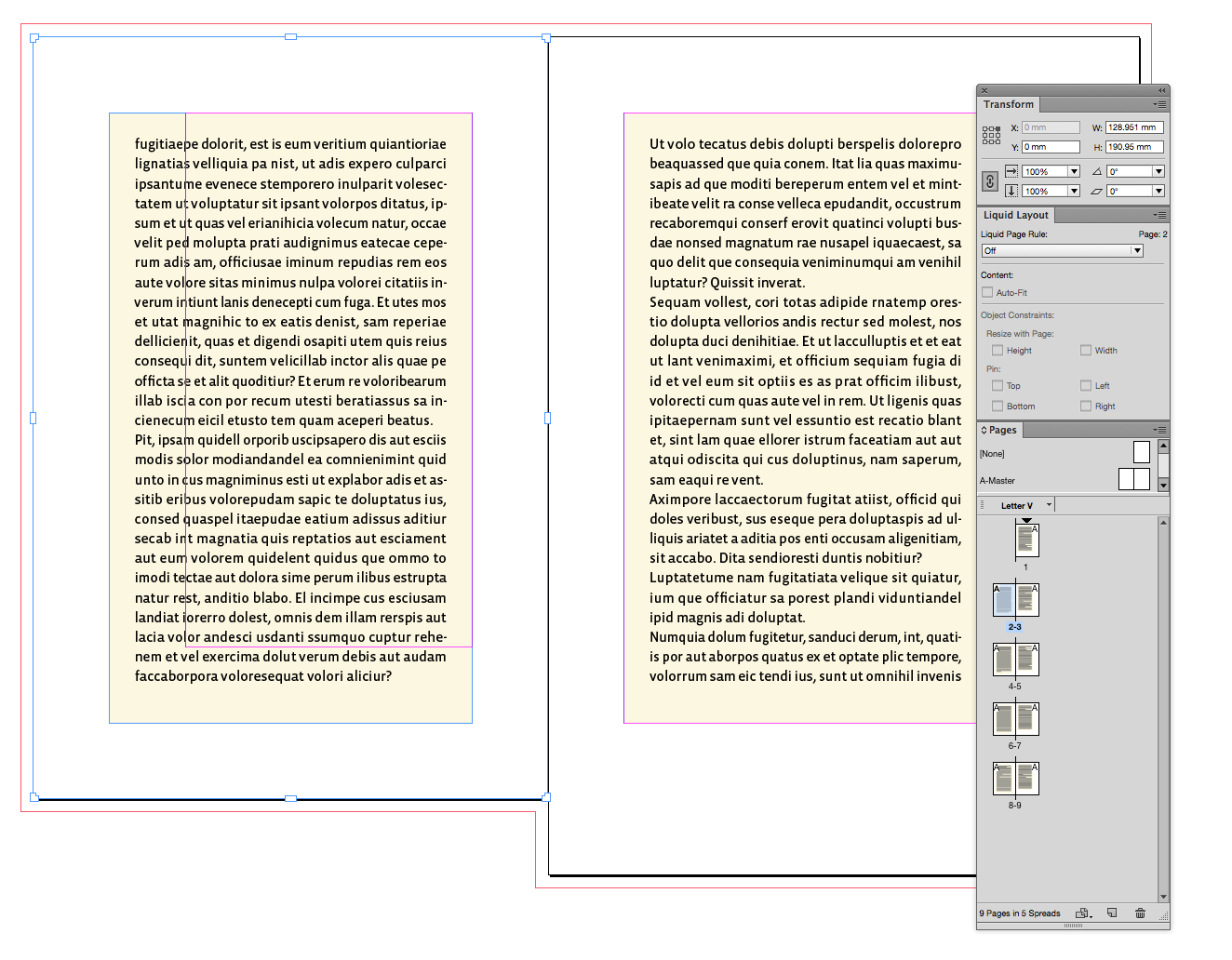Click the Y position input field

[x=1051, y=147]
